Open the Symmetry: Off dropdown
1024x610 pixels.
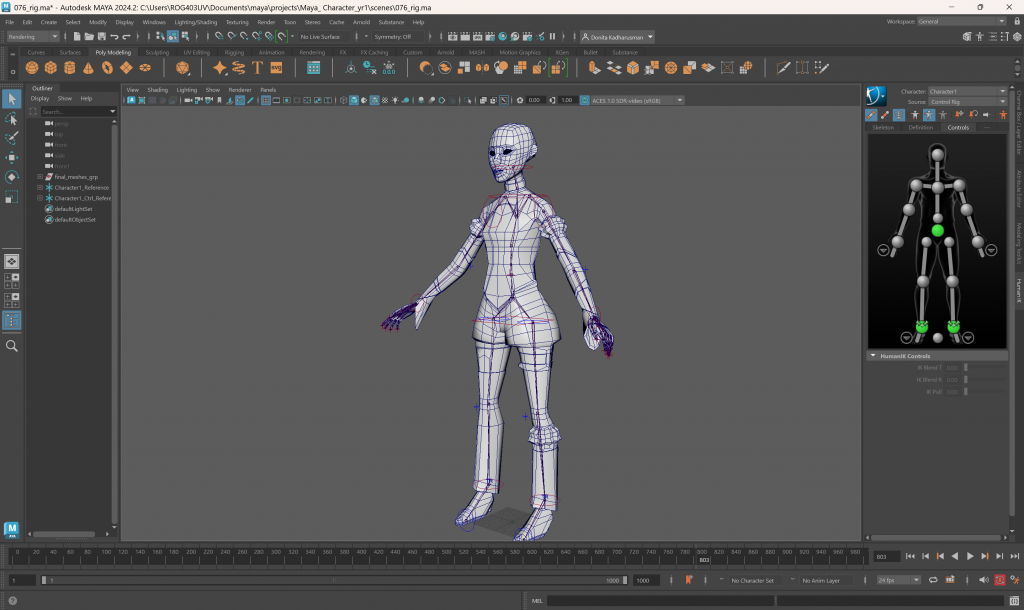click(398, 37)
